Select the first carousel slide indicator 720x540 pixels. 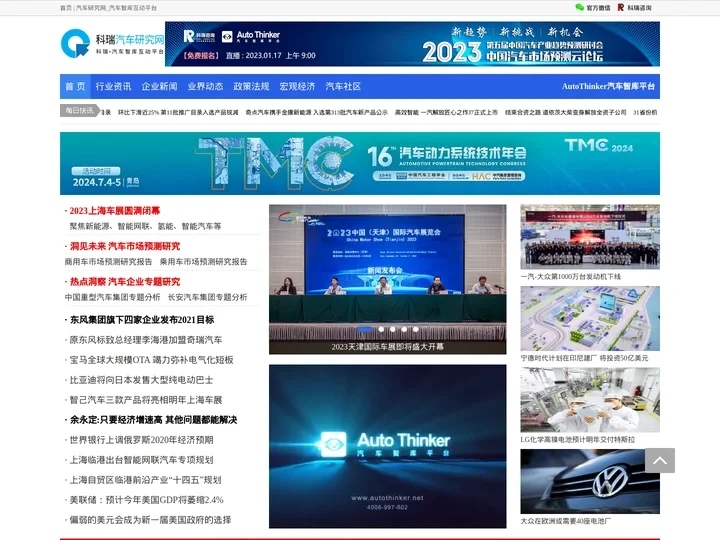click(364, 329)
